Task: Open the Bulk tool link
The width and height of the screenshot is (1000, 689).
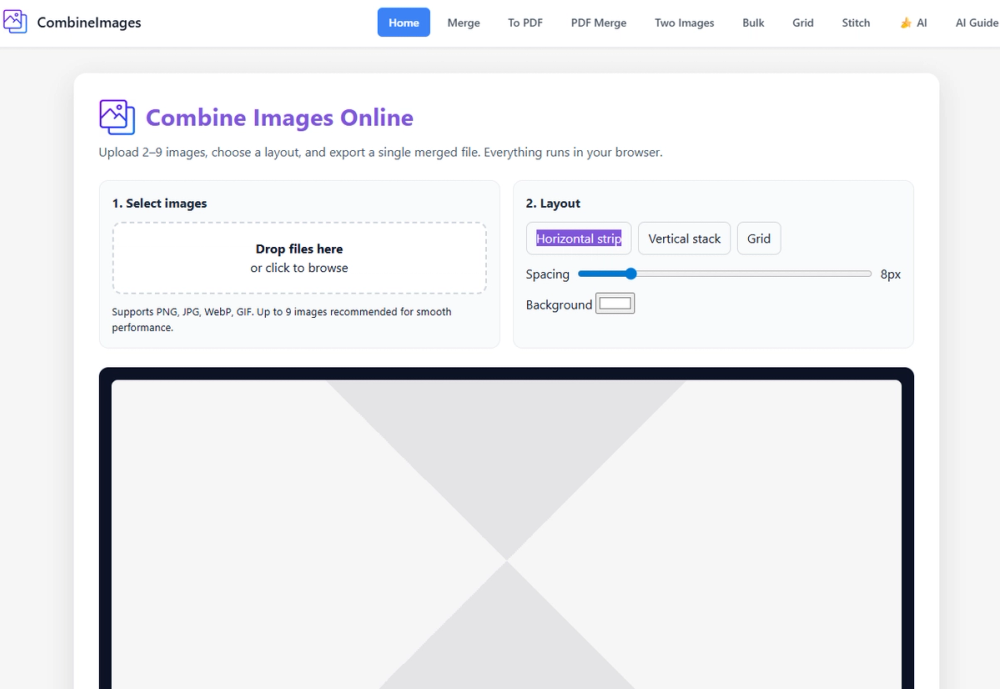Action: [753, 22]
